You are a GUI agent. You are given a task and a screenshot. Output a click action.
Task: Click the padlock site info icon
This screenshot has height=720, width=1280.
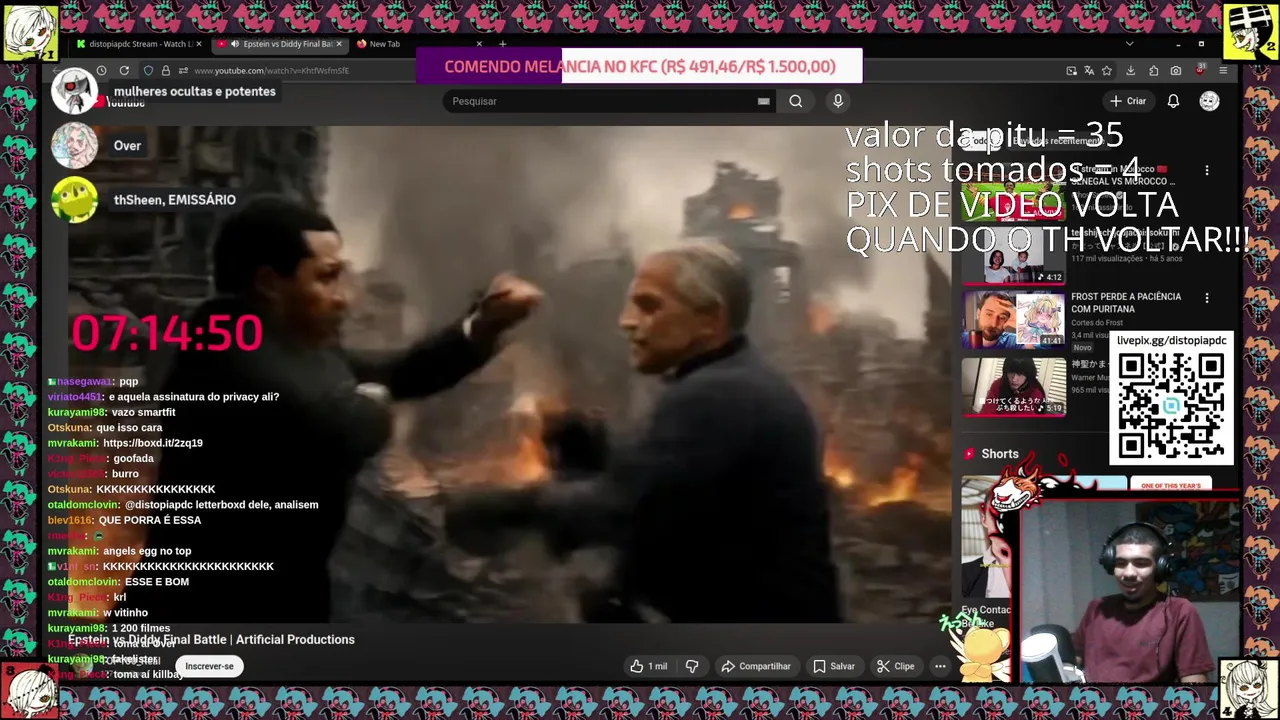click(165, 71)
